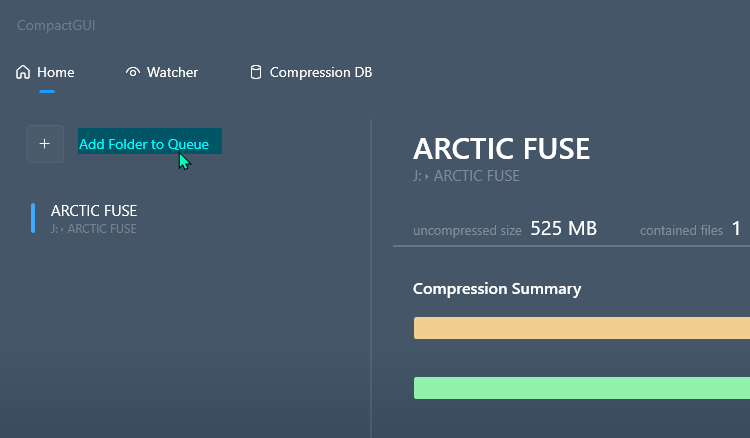Click the 525 MB uncompressed size value
Image resolution: width=750 pixels, height=438 pixels.
[563, 229]
